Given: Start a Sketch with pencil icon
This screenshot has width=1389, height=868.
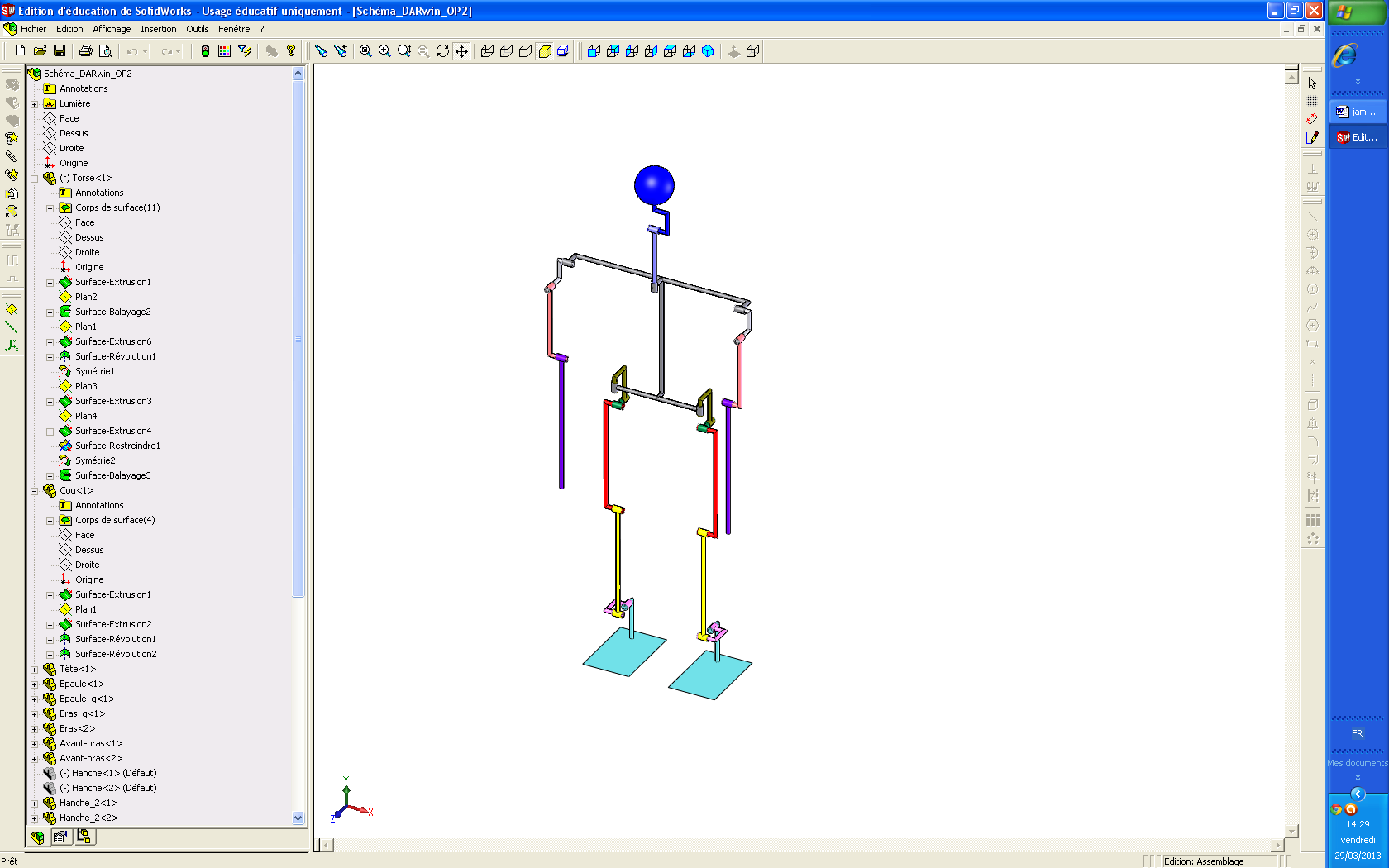Looking at the screenshot, I should click(x=1312, y=137).
